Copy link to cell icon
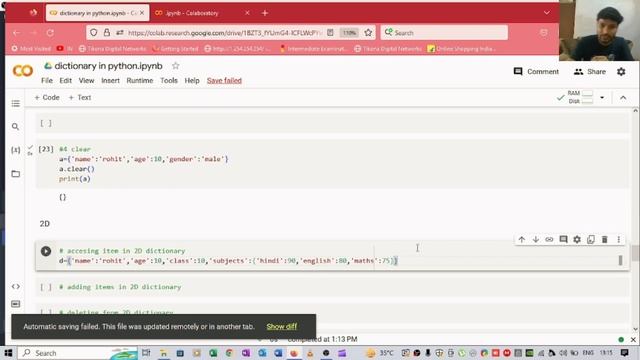Image resolution: width=640 pixels, height=360 pixels. (549, 240)
